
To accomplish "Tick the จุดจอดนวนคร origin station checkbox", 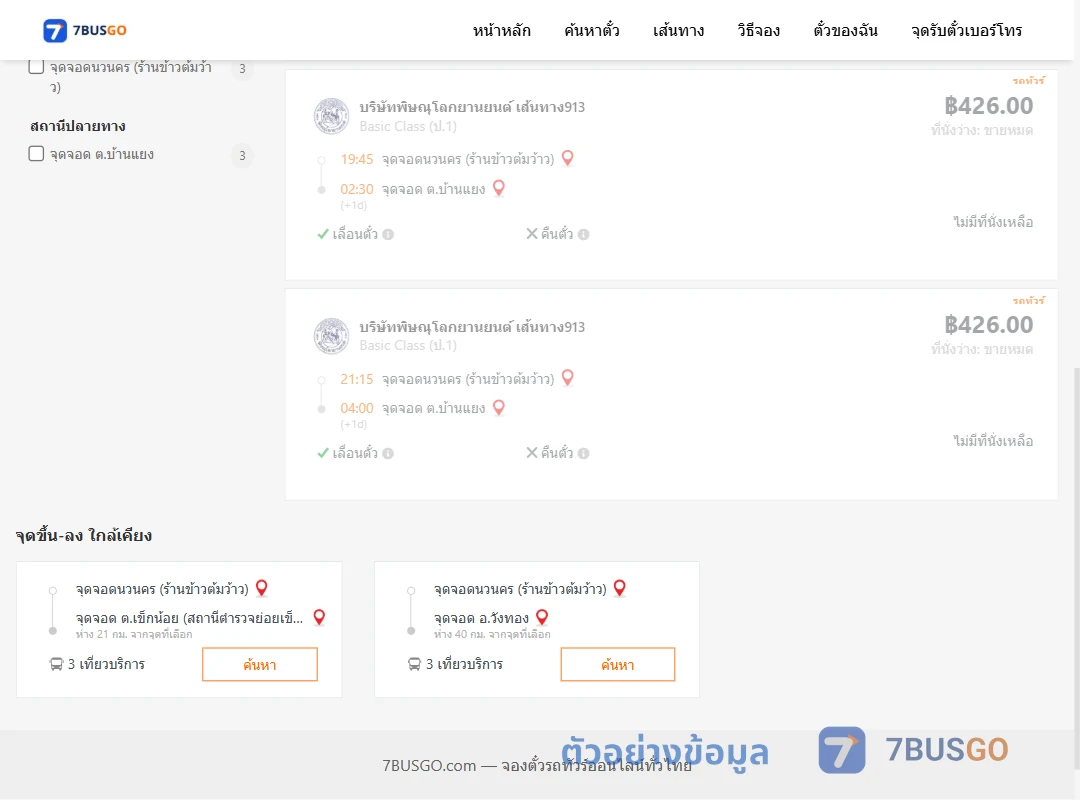I will pyautogui.click(x=36, y=67).
